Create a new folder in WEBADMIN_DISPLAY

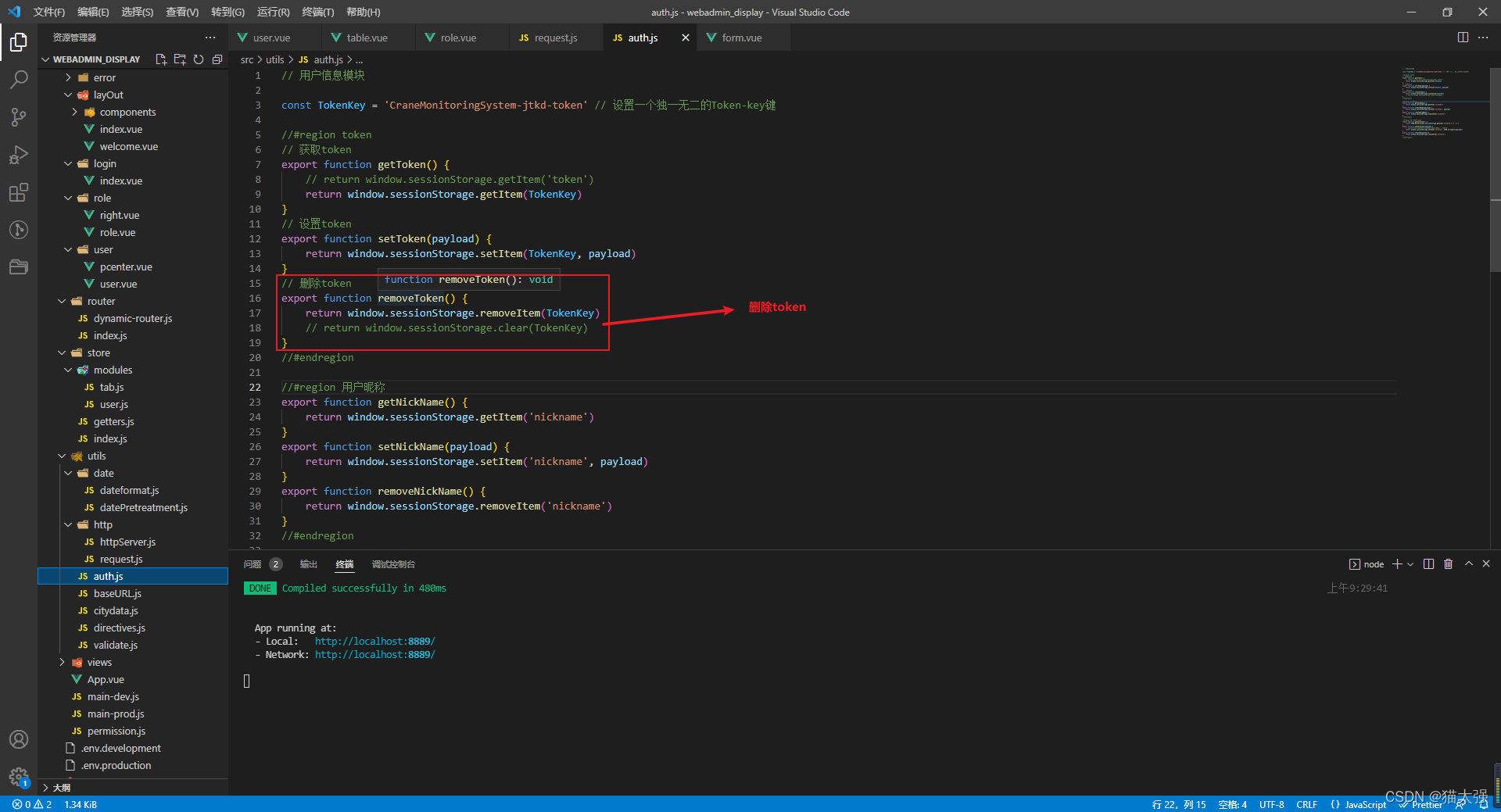pos(180,59)
